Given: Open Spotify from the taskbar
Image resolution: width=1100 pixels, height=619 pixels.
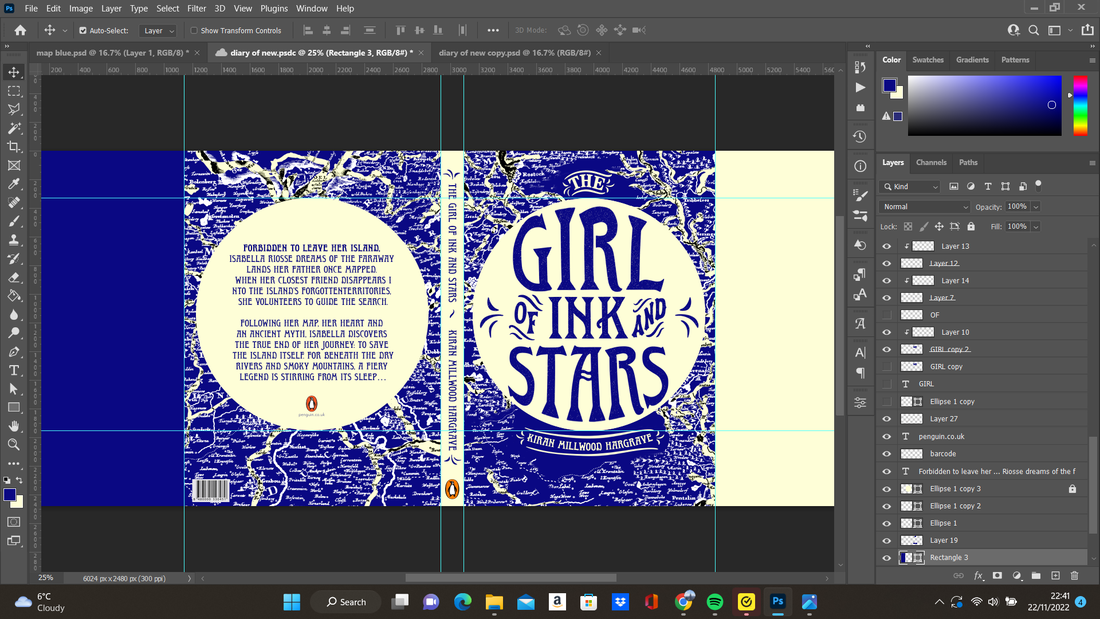Looking at the screenshot, I should (x=714, y=601).
